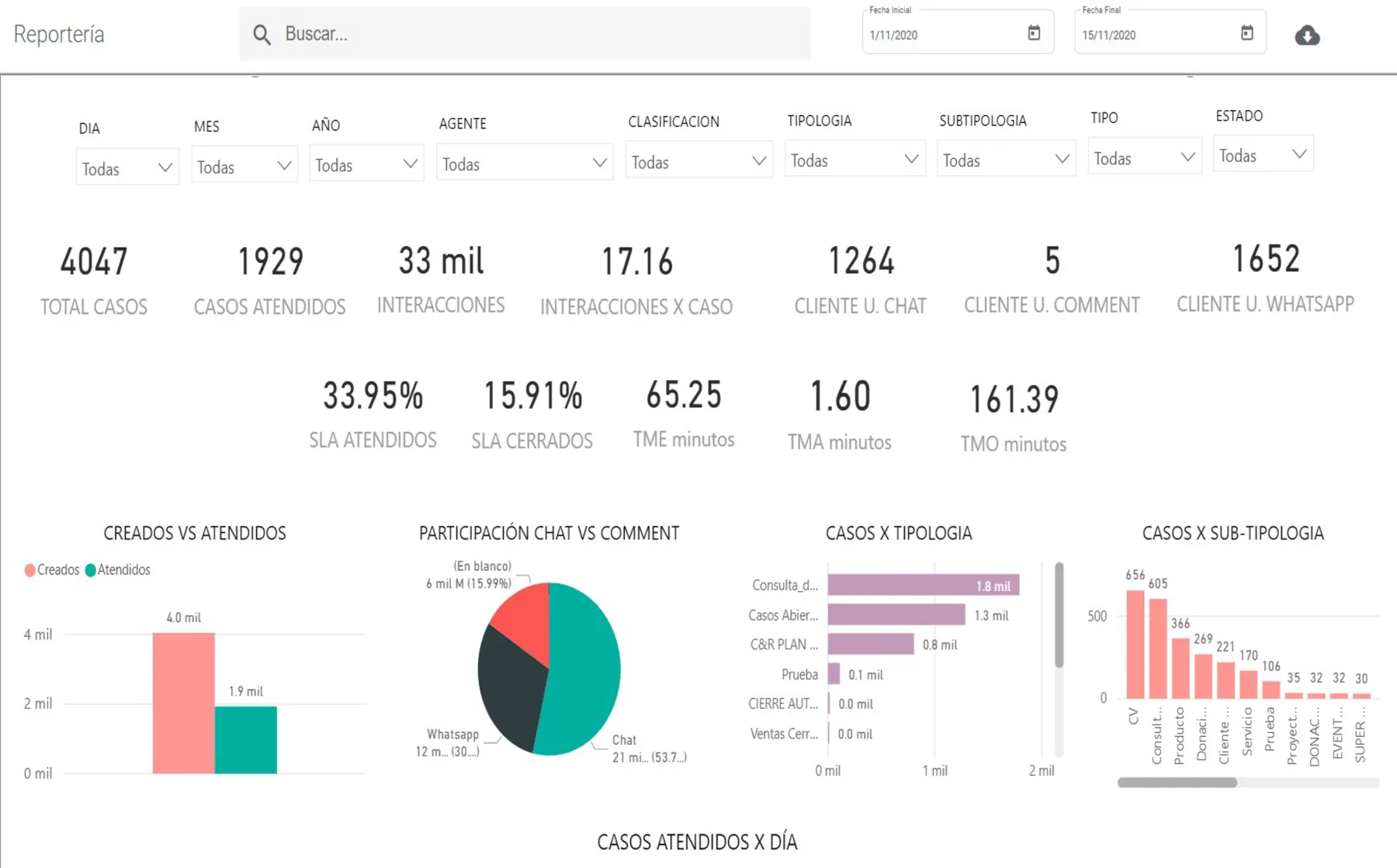Viewport: 1397px width, 868px height.
Task: Toggle the Atendidos legend item
Action: coord(118,570)
